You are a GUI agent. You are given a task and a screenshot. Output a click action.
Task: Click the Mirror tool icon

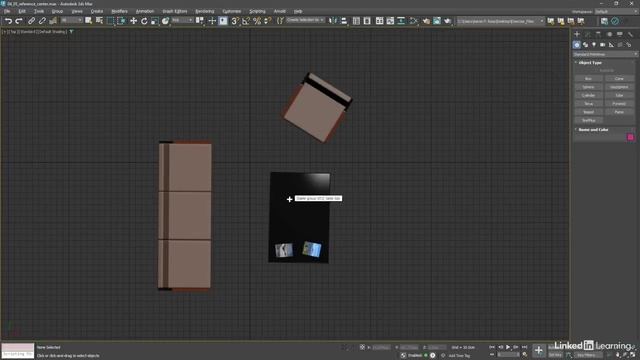333,21
